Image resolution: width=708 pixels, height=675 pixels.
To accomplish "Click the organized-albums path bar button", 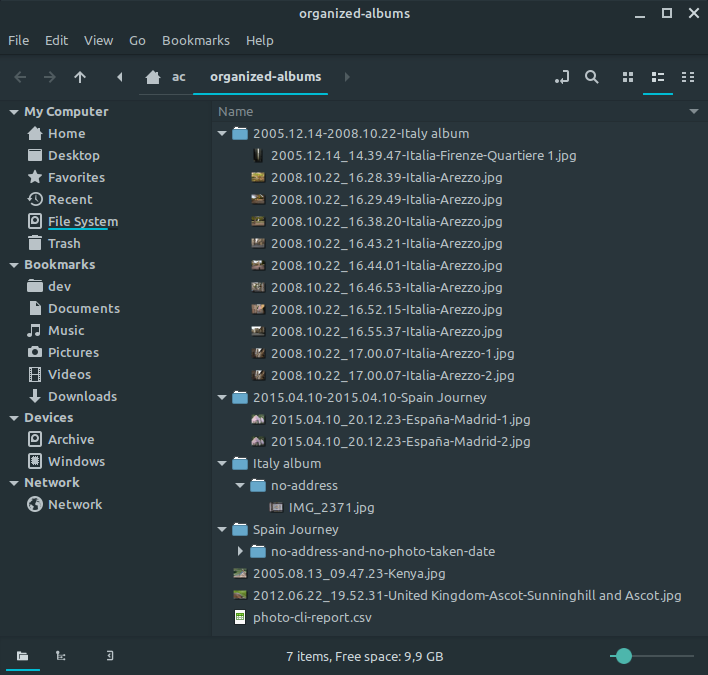I will [266, 77].
